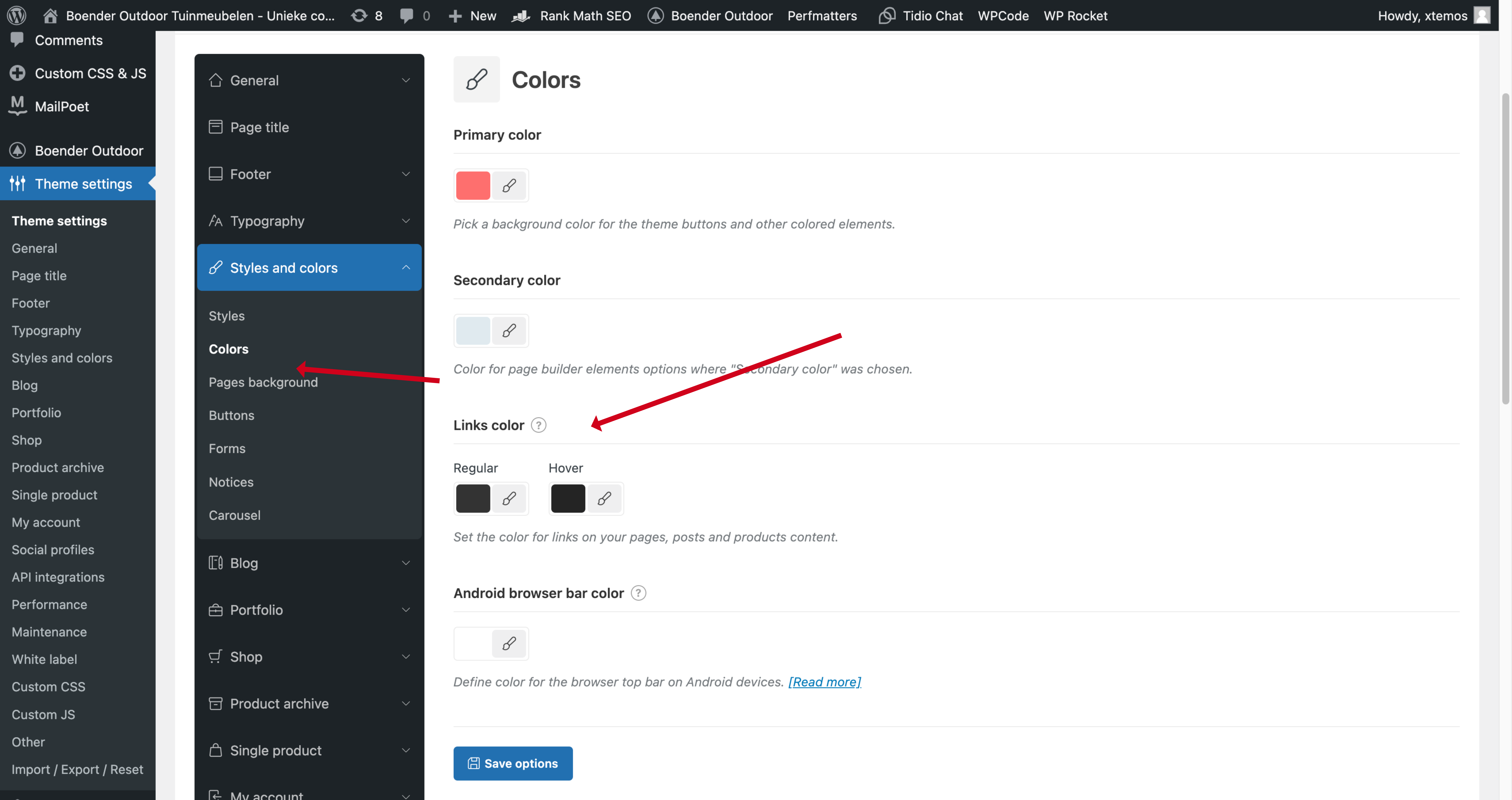This screenshot has height=800, width=1512.
Task: Open the Notices submenu item
Action: [231, 482]
